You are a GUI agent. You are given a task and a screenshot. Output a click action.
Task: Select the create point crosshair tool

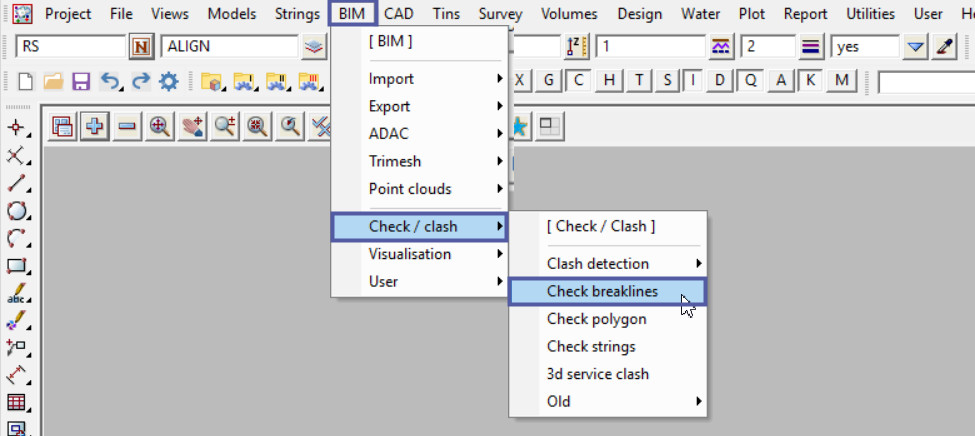[17, 128]
